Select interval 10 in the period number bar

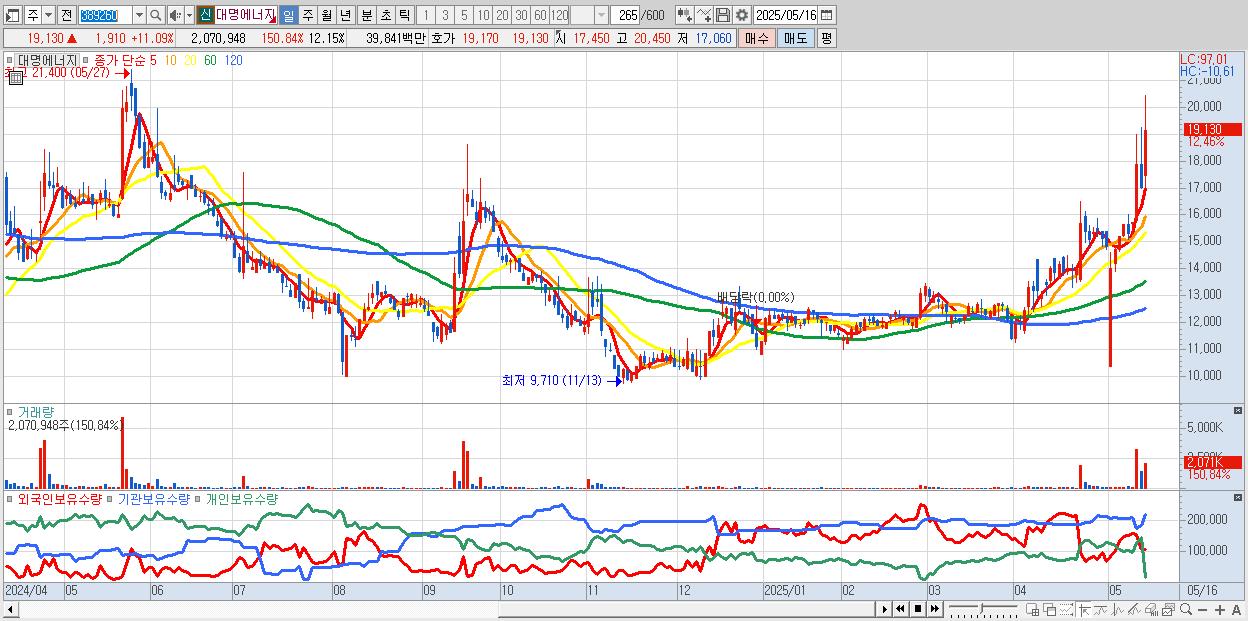click(483, 15)
